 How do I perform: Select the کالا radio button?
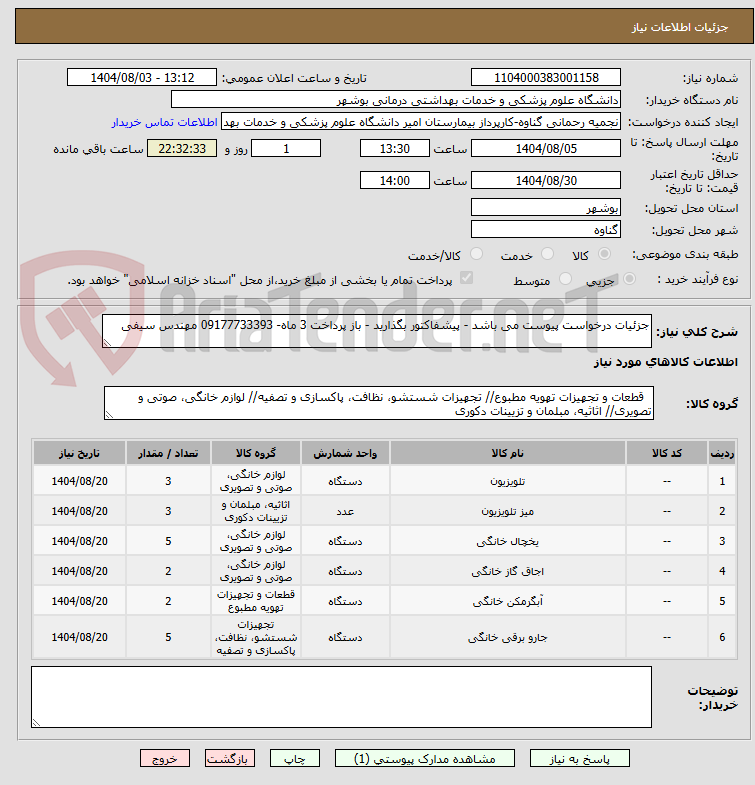click(605, 254)
